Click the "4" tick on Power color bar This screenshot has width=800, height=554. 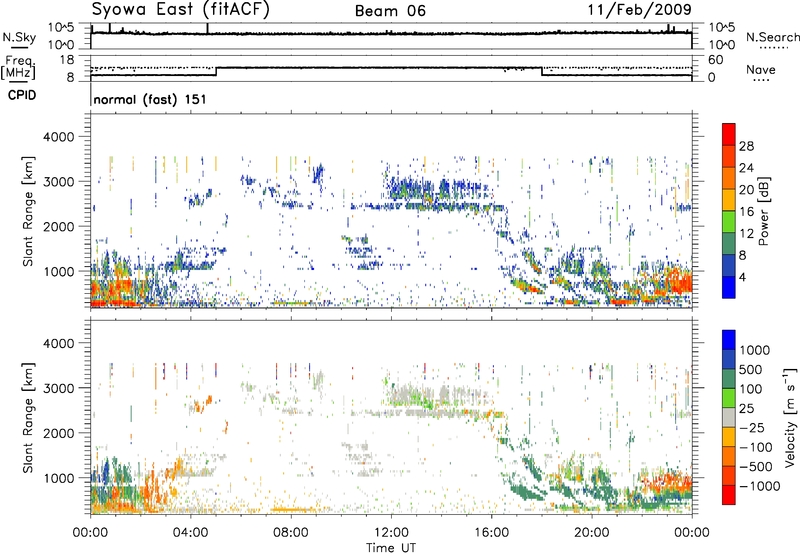point(742,277)
